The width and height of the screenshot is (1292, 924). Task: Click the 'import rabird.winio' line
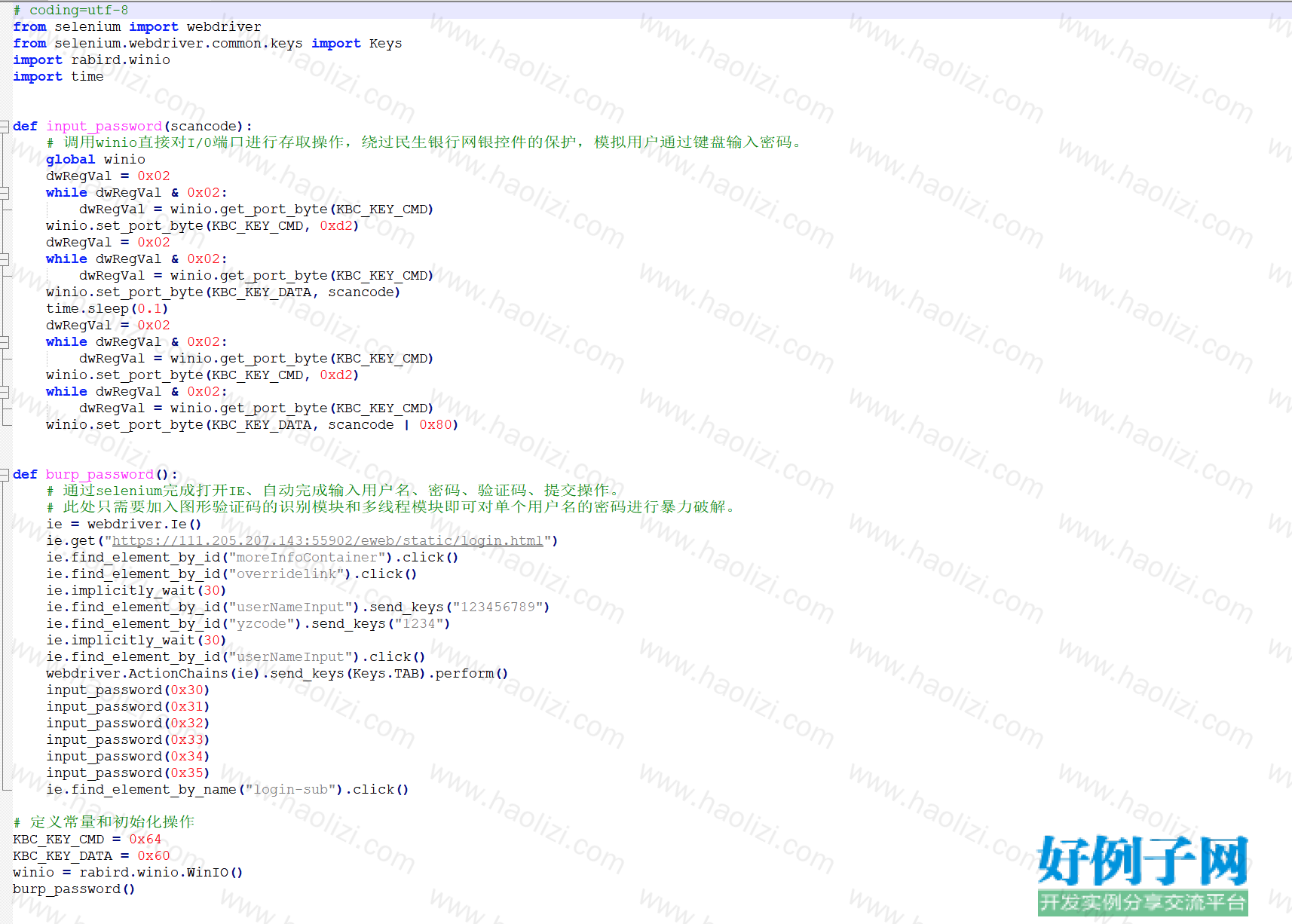click(91, 60)
